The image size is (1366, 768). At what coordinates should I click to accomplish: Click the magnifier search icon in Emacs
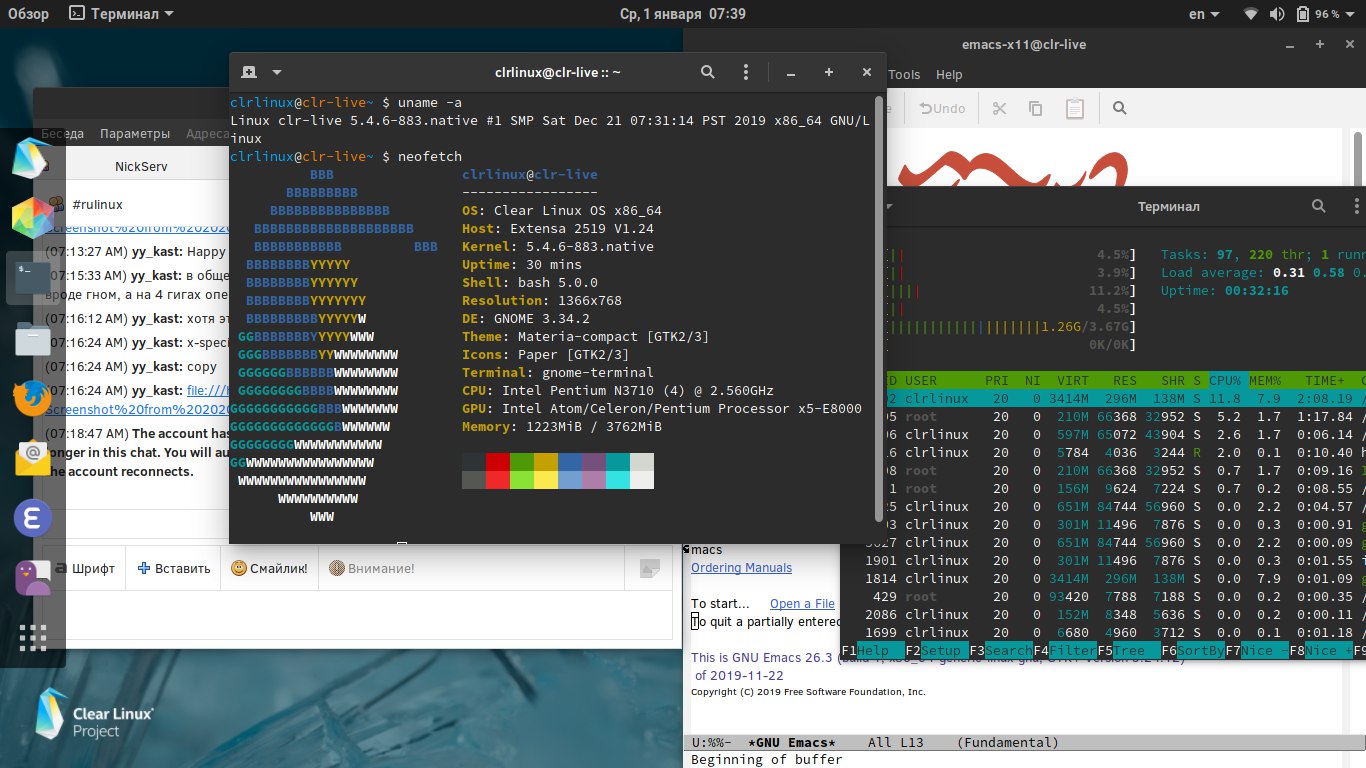tap(1120, 108)
